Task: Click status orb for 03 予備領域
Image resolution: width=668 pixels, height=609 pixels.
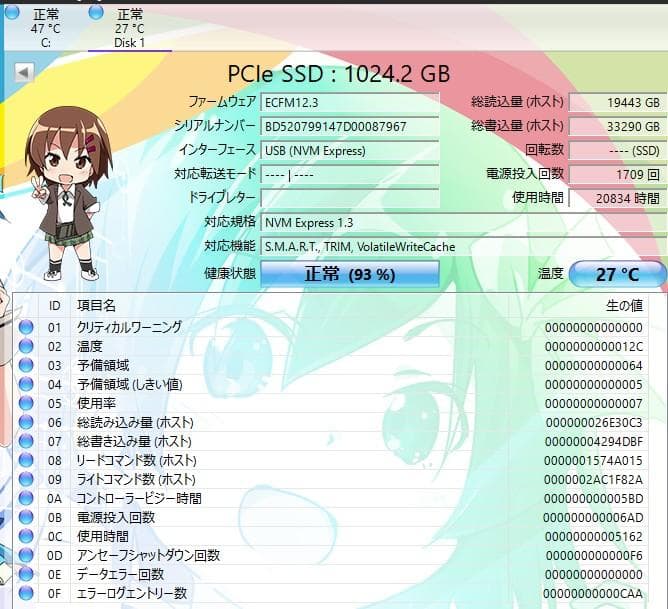Action: 26,365
